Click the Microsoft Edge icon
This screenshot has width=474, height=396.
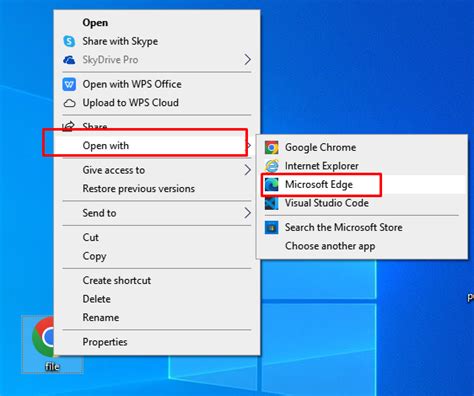tap(272, 184)
